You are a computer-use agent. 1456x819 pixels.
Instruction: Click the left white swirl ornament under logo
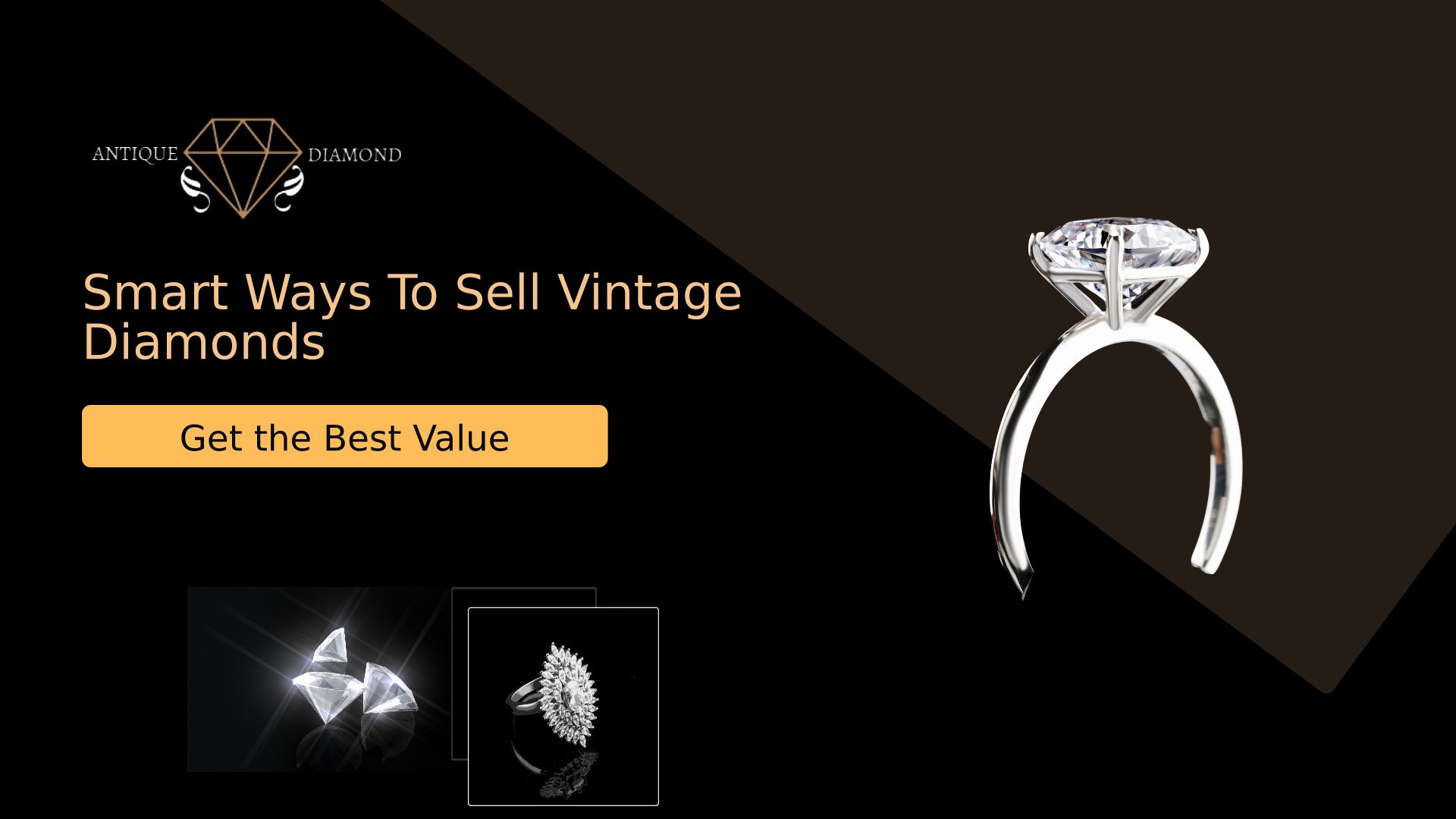196,190
